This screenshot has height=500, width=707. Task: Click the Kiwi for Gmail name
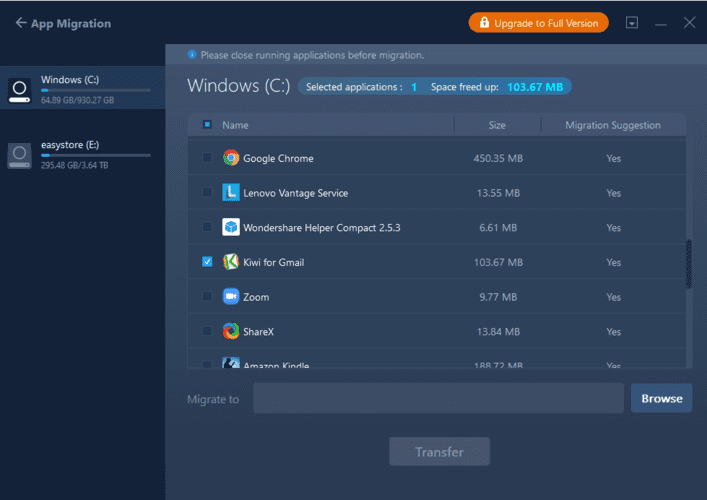click(x=273, y=262)
